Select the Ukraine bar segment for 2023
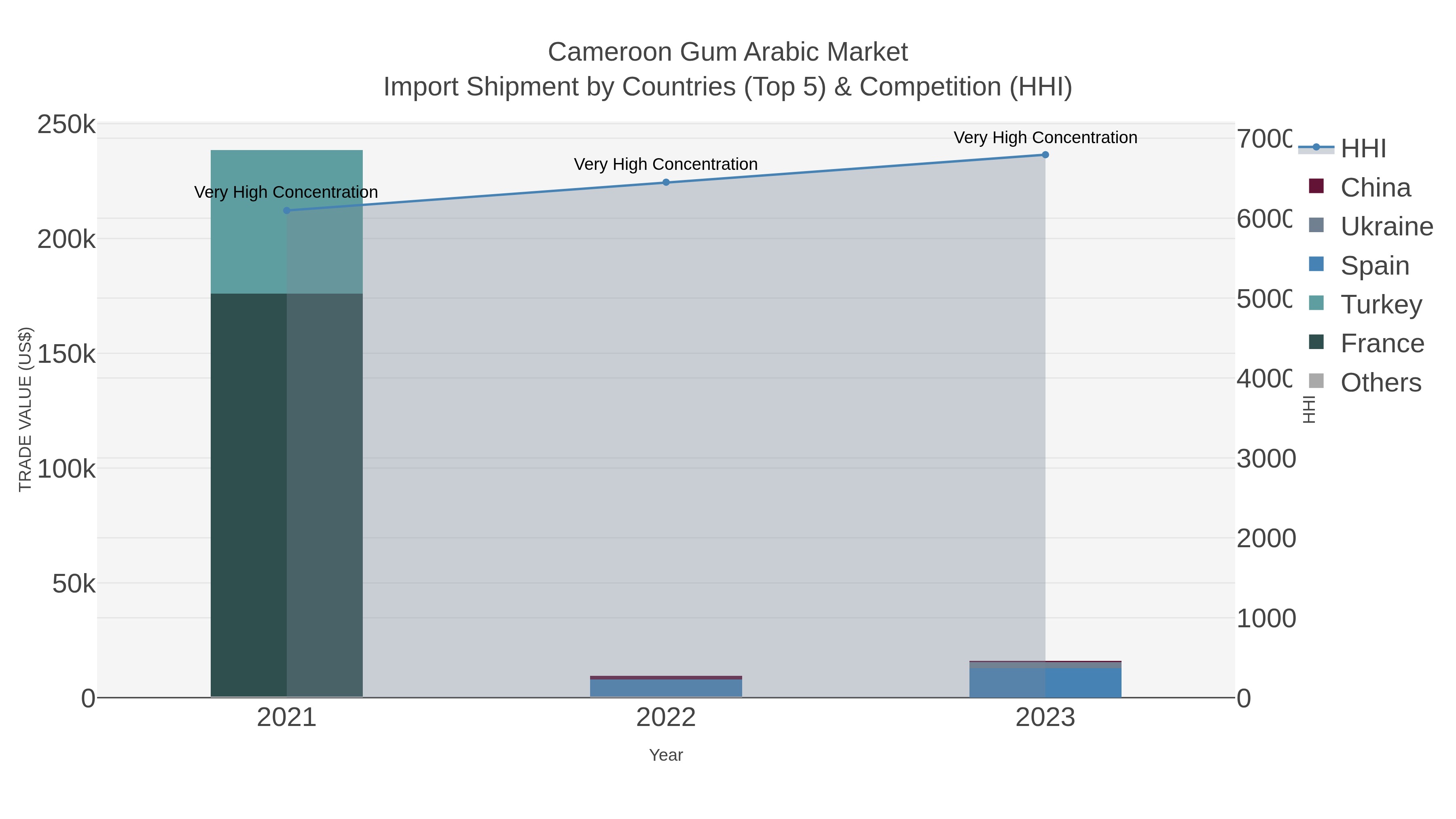The image size is (1456, 819). coord(1045,665)
